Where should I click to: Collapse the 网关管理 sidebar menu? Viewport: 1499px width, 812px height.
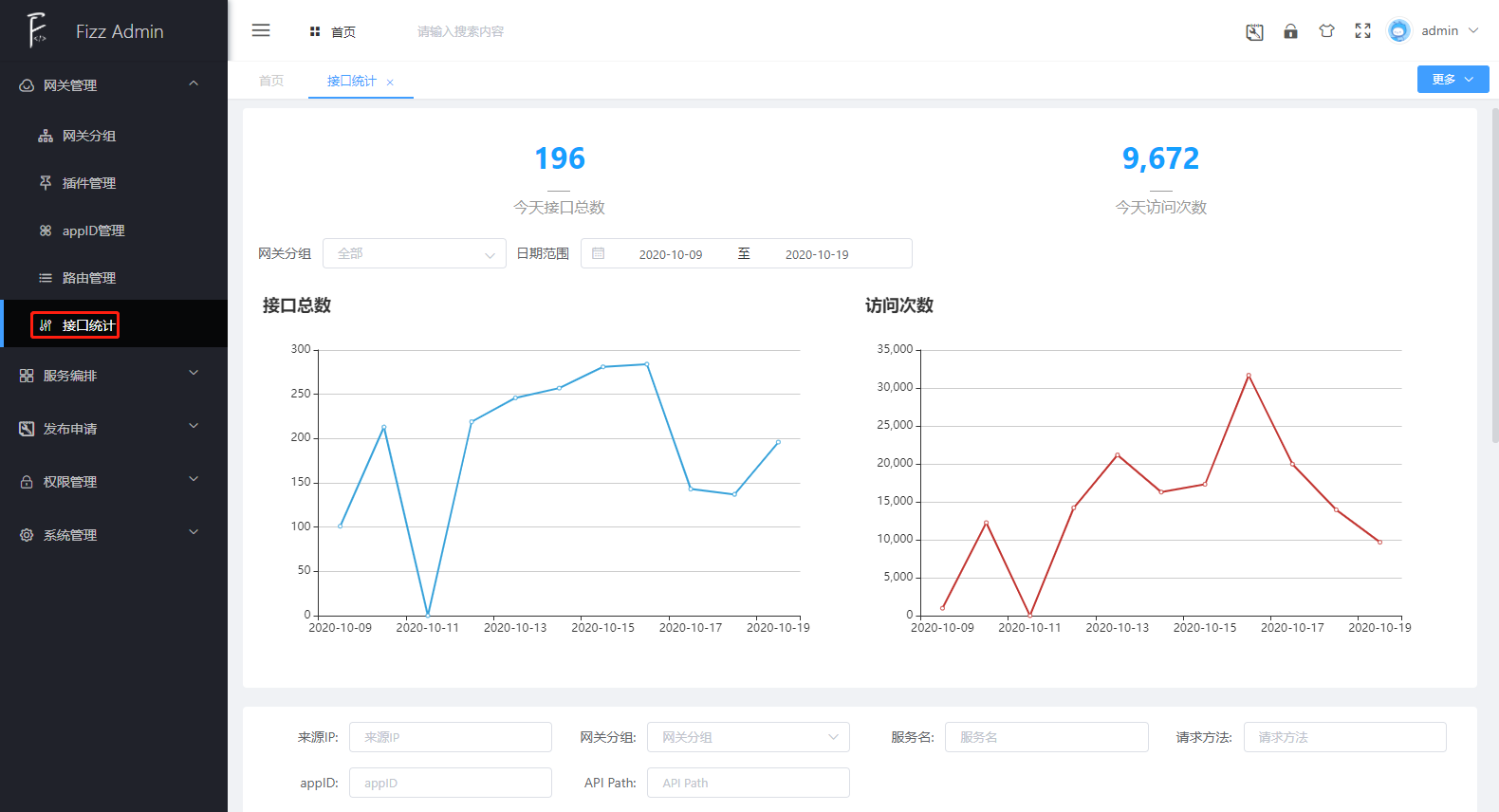click(114, 85)
